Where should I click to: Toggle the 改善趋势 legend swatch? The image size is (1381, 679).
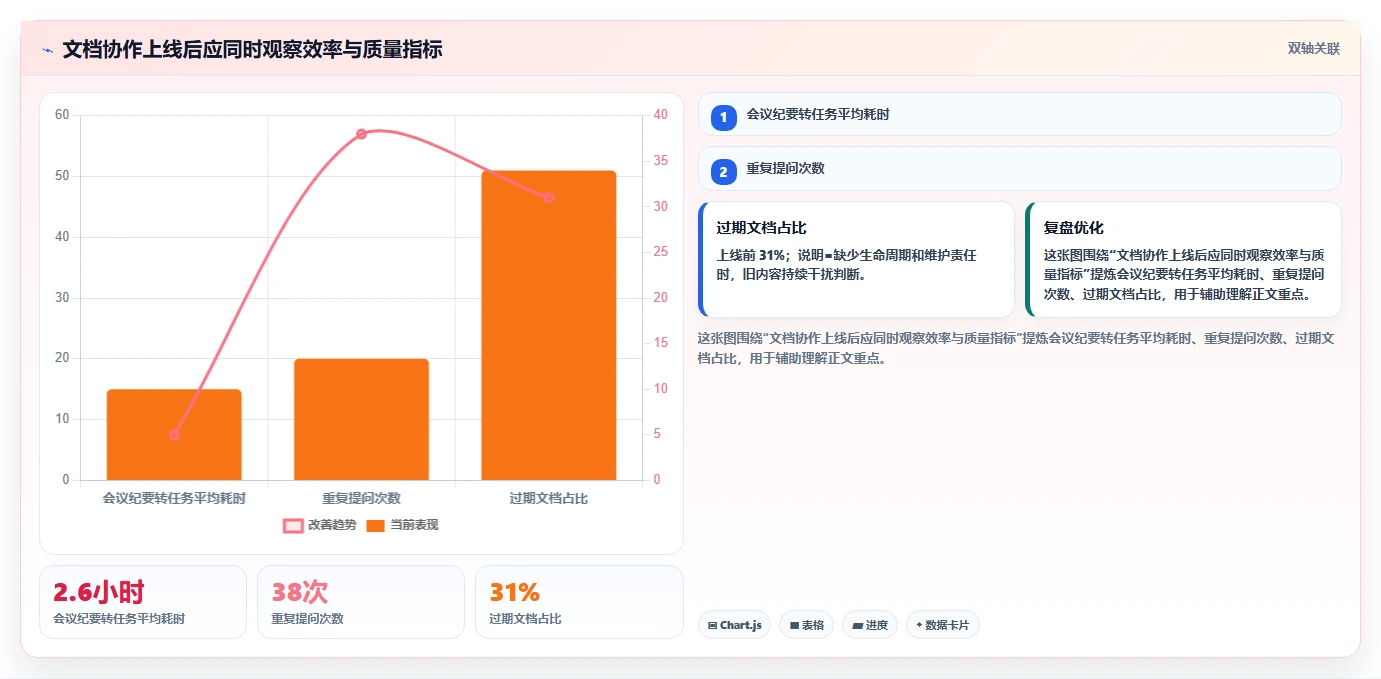(x=293, y=525)
